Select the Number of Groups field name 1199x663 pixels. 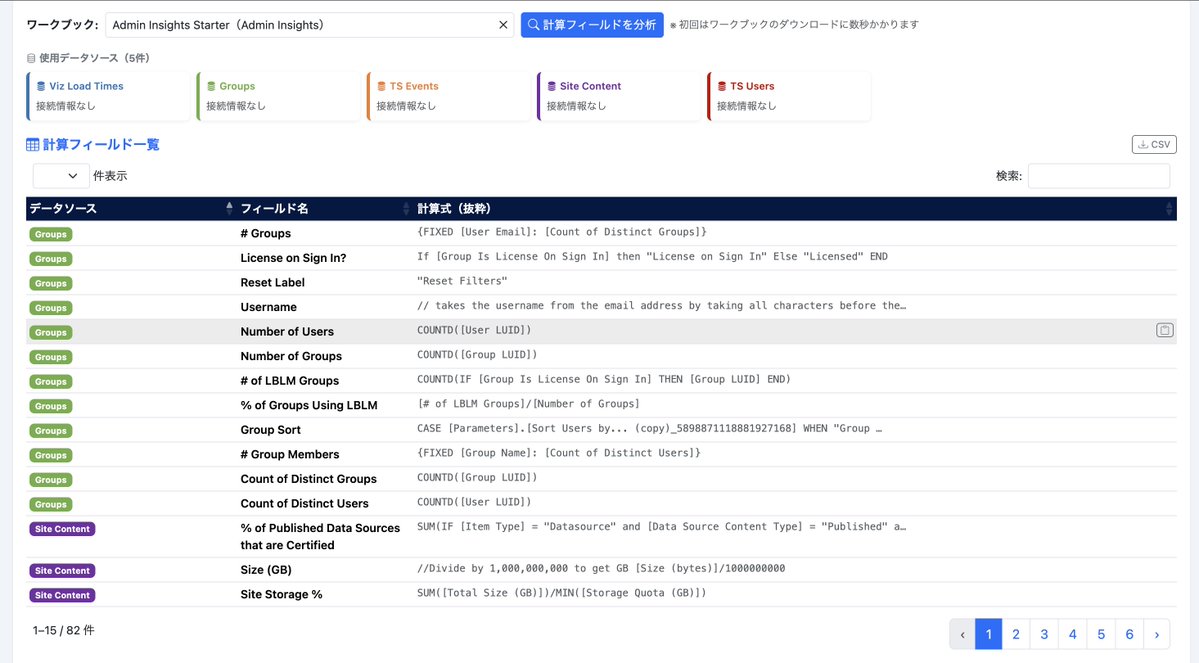[291, 356]
